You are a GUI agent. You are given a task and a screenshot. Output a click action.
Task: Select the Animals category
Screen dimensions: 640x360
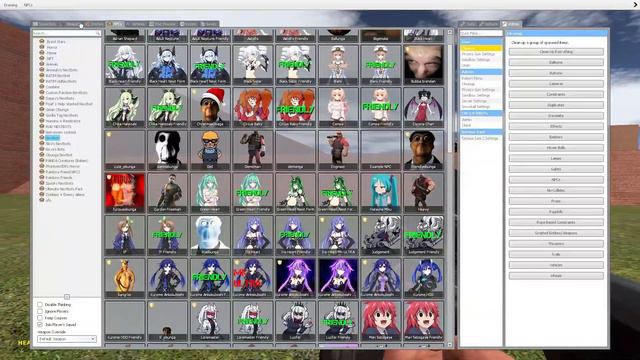[52, 64]
